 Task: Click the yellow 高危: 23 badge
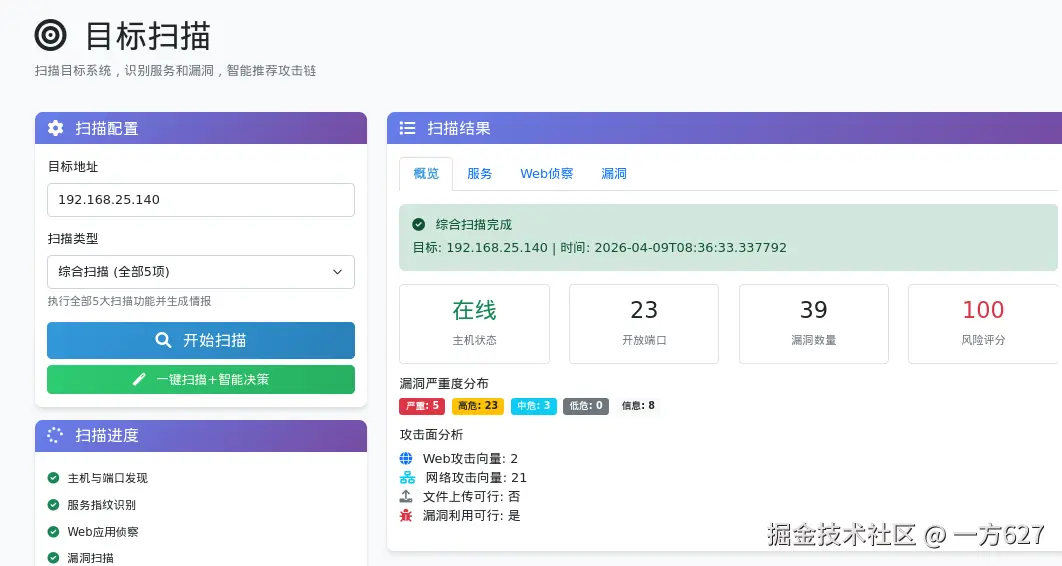(x=477, y=406)
